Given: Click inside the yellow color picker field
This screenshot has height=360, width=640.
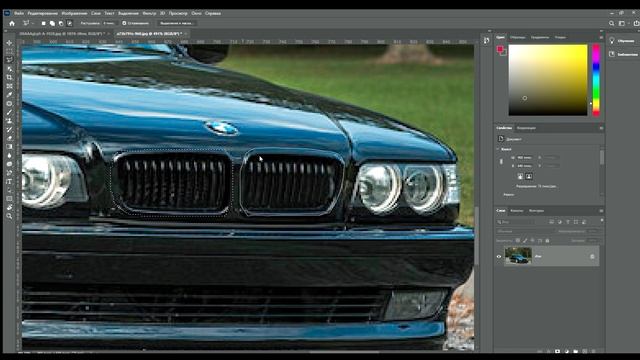Looking at the screenshot, I should 548,80.
